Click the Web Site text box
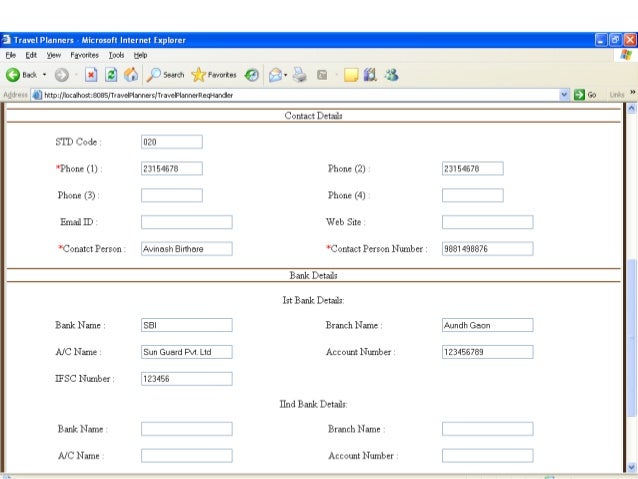This screenshot has height=479, width=638. [x=487, y=222]
